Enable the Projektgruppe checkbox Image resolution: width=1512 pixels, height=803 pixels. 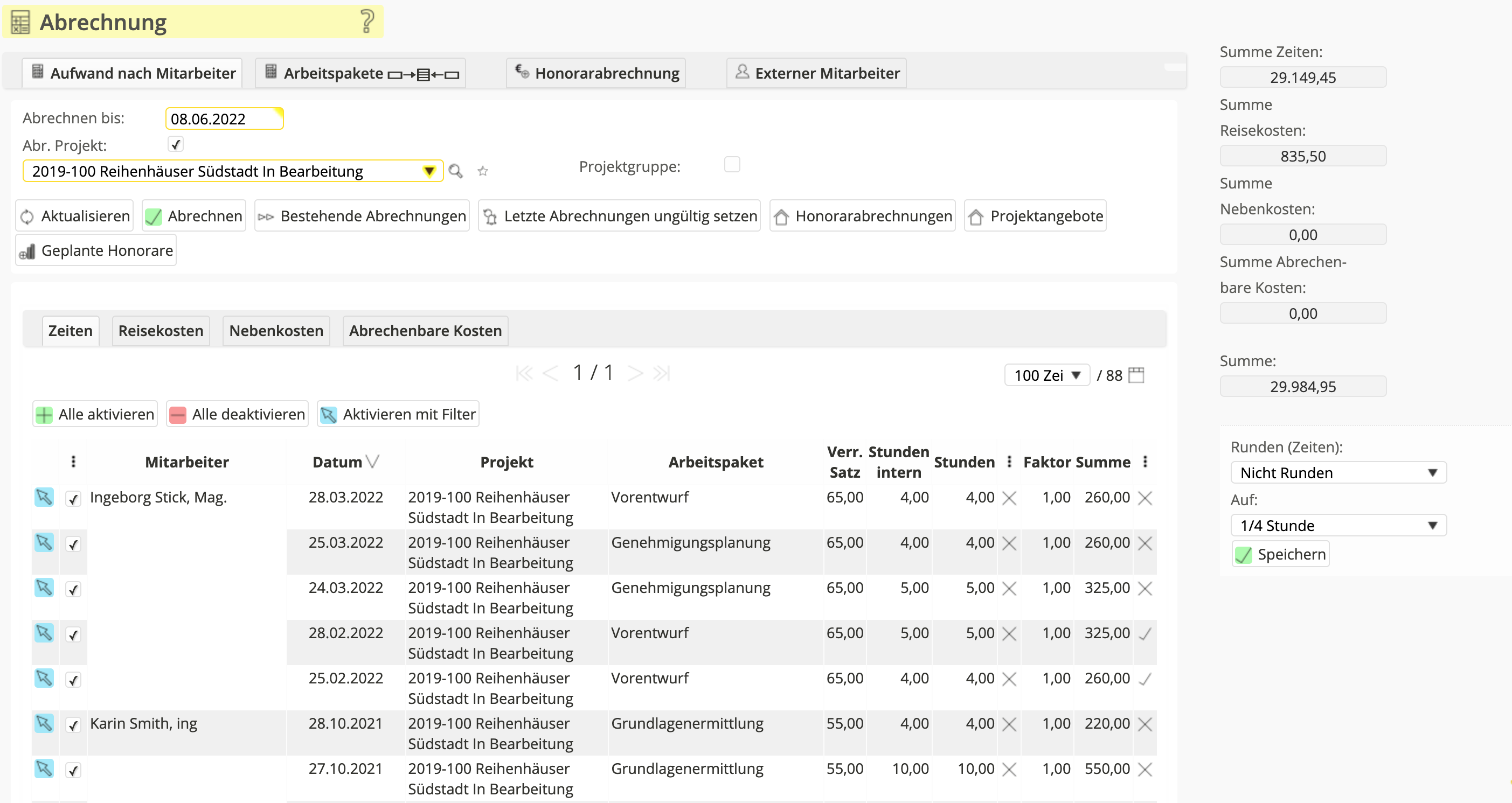click(x=732, y=164)
